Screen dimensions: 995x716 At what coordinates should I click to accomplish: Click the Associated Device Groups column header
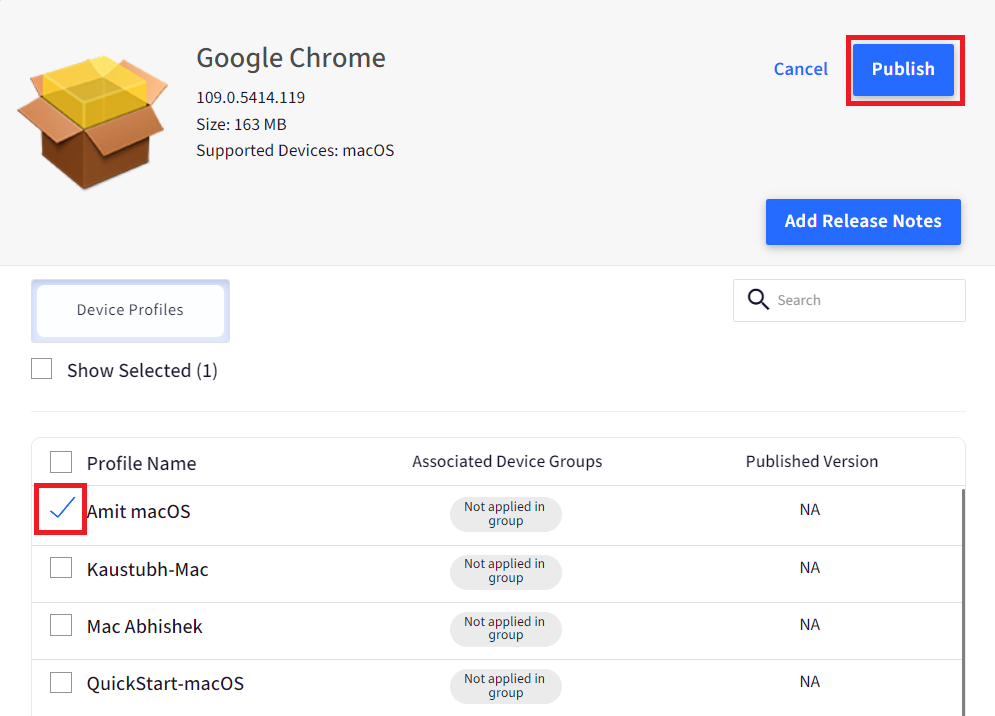click(x=507, y=462)
